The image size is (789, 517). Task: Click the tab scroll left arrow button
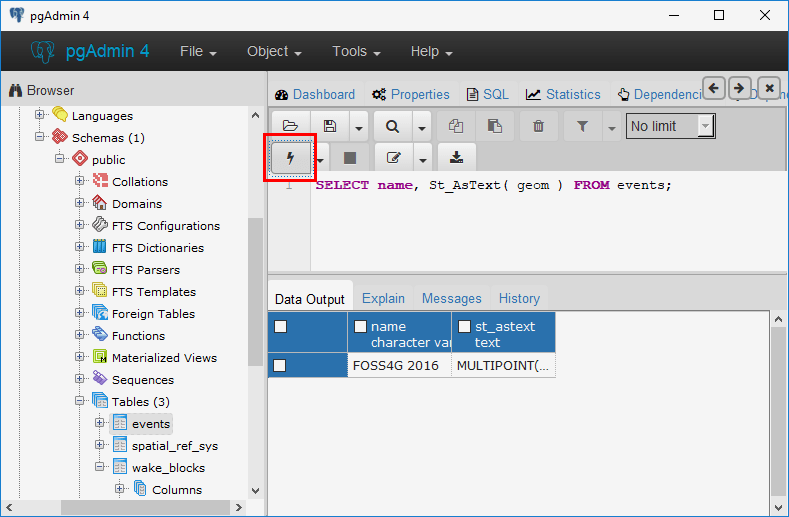pos(714,89)
